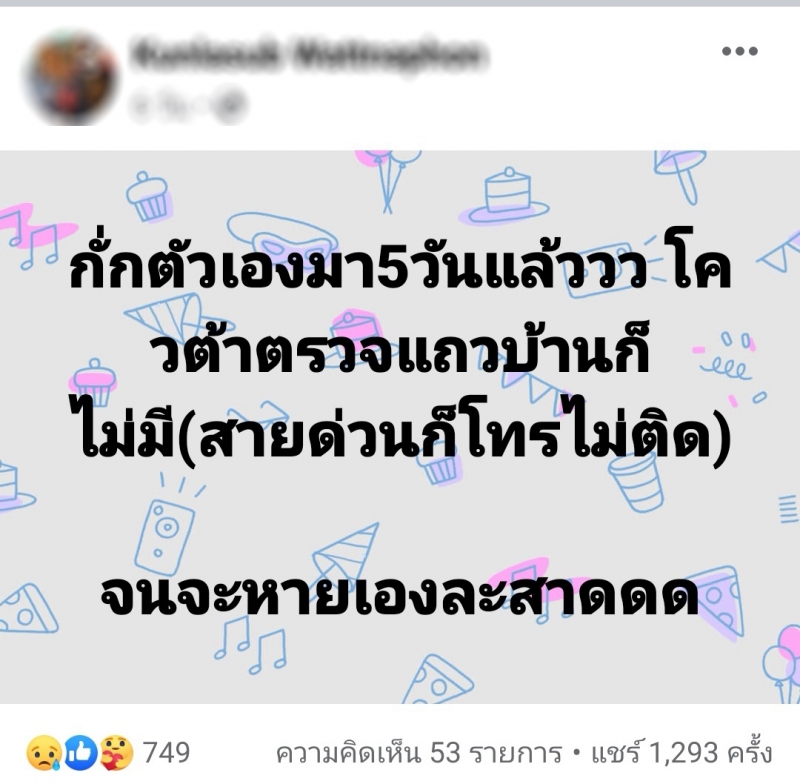The image size is (800, 784).
Task: Click the blue thumbs-up like reaction icon
Action: (x=80, y=752)
